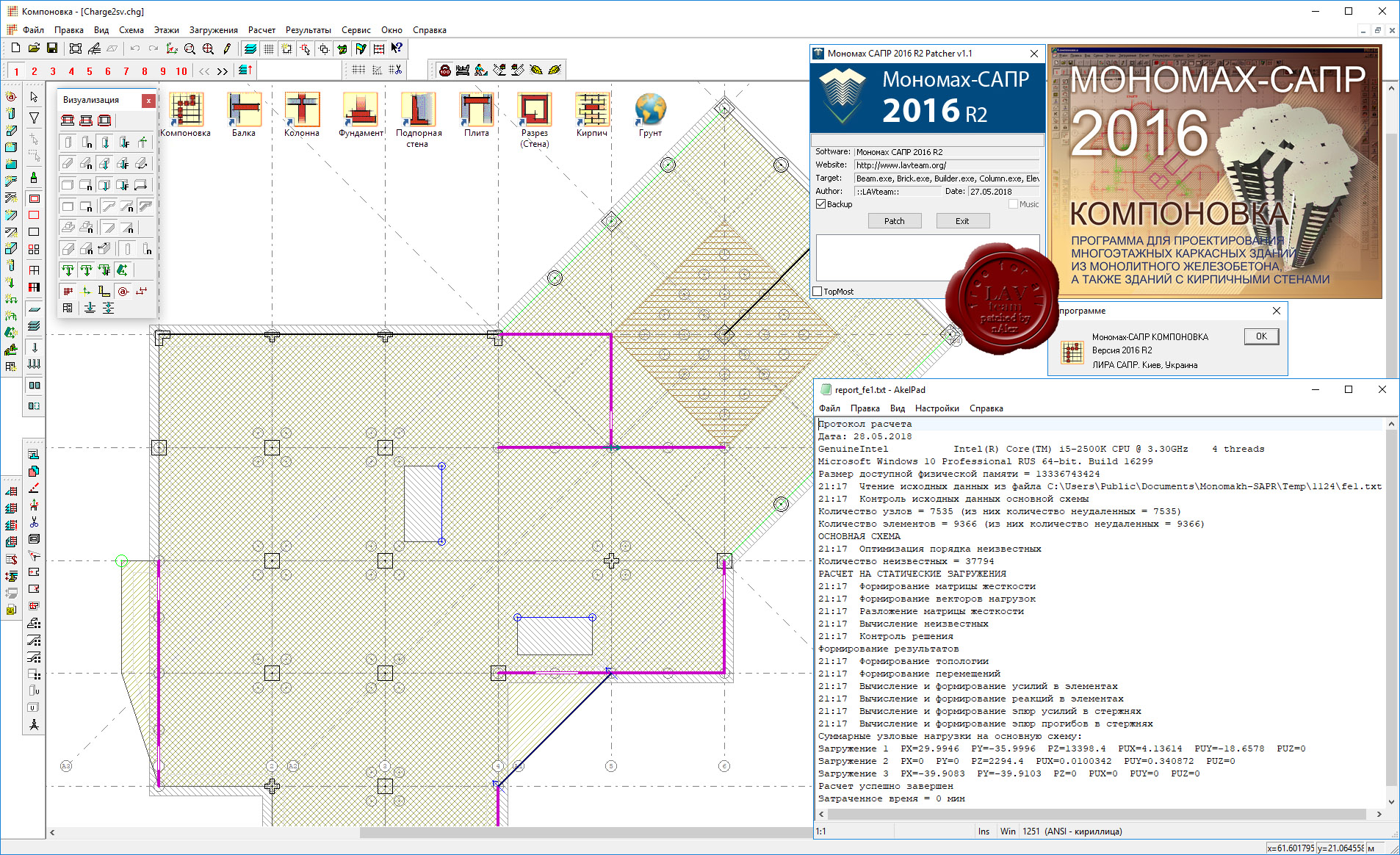Click the red weight icon in toolbar
The height and width of the screenshot is (855, 1400).
445,70
